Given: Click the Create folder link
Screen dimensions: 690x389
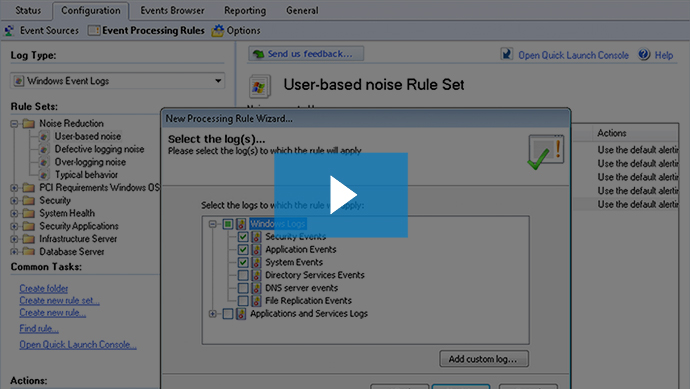Looking at the screenshot, I should [44, 288].
